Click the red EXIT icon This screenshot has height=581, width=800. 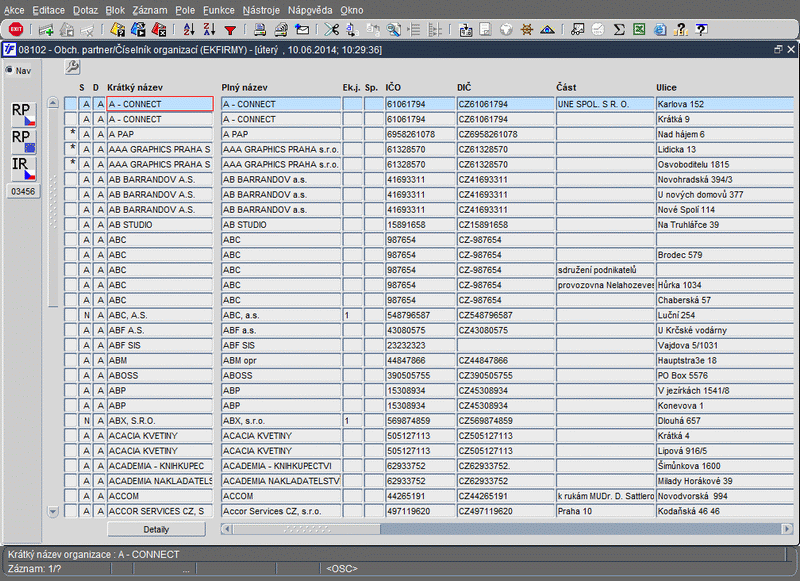16,30
